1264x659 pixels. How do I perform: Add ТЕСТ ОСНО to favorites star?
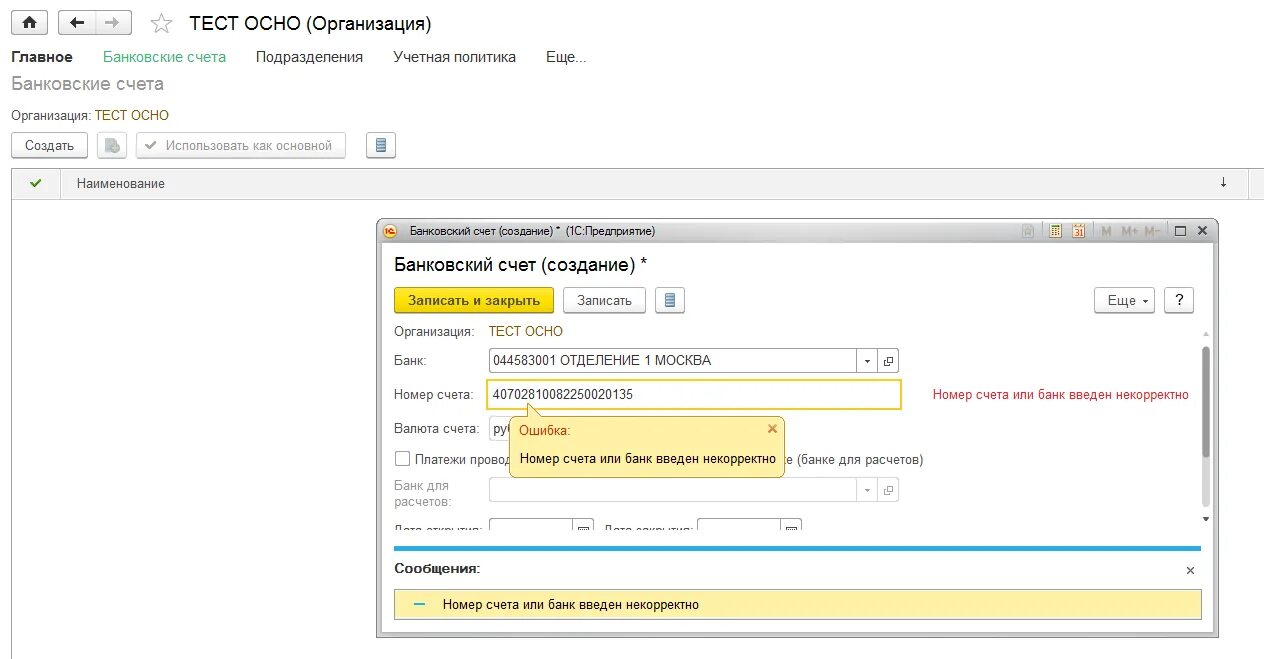click(160, 23)
